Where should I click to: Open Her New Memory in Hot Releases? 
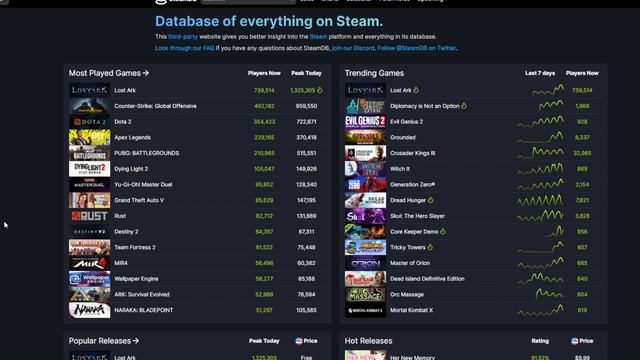412,357
